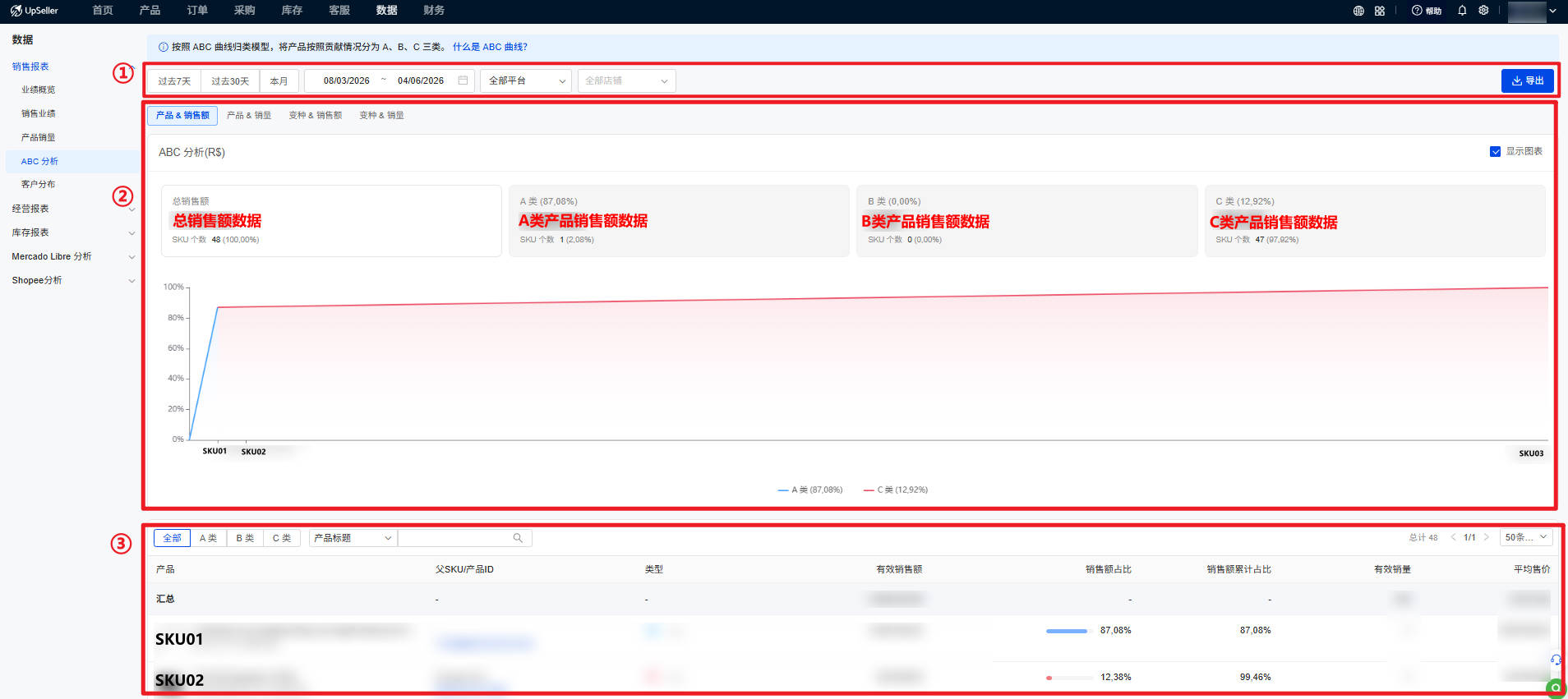The width and height of the screenshot is (1568, 699).
Task: Click the 销售额累计占比 column header
Action: 1238,569
